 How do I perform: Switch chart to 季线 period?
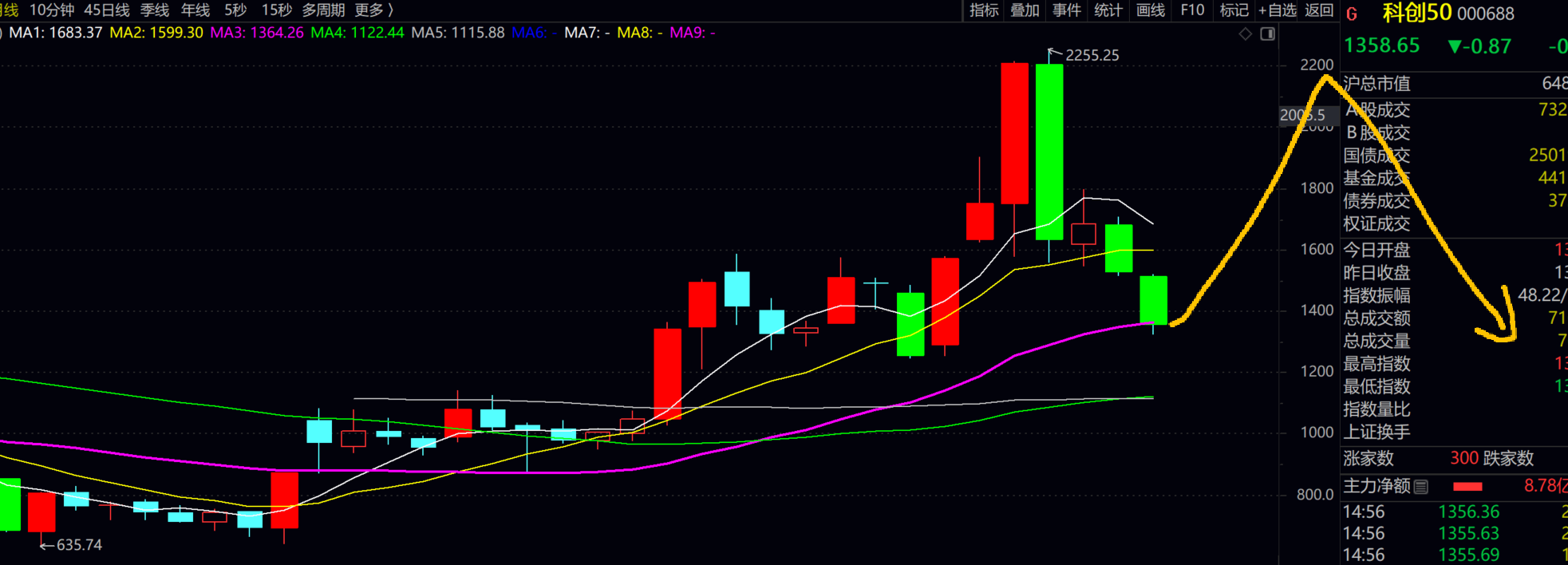point(155,10)
